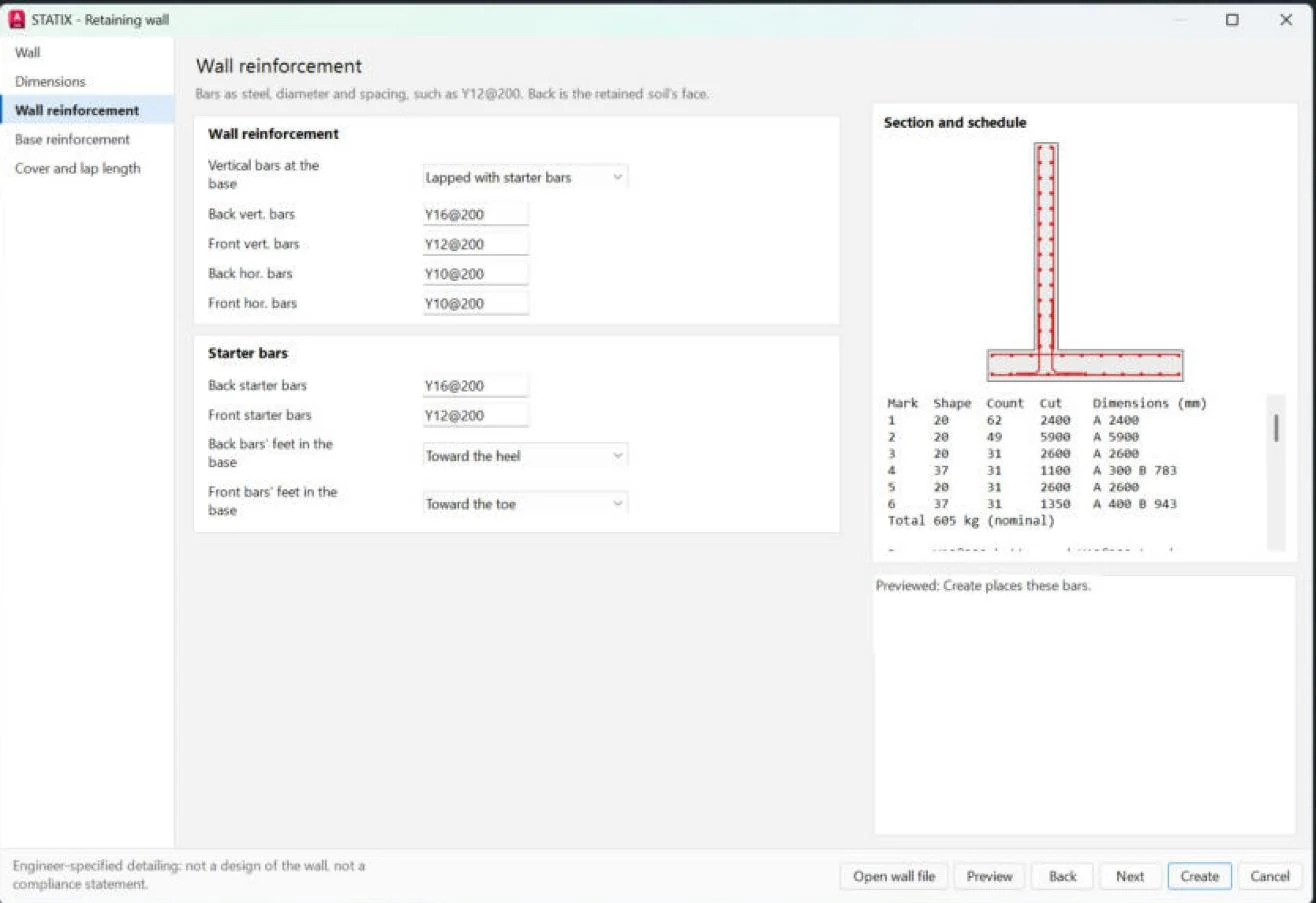Expand the Vertical bars at the base dropdown
1316x903 pixels.
point(525,177)
